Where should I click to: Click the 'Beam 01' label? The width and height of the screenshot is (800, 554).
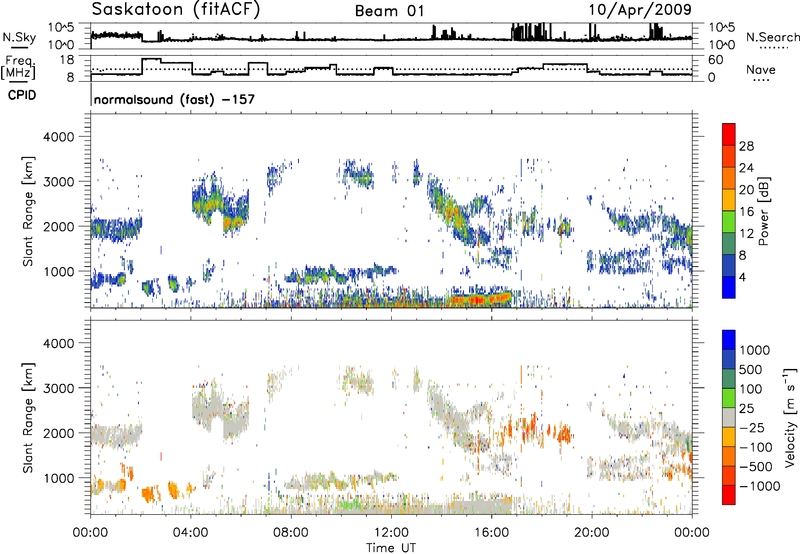tap(389, 11)
